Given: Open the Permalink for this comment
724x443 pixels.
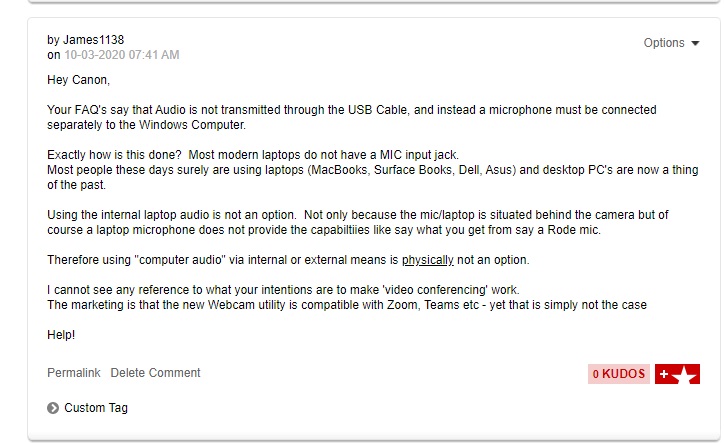Looking at the screenshot, I should tap(74, 373).
